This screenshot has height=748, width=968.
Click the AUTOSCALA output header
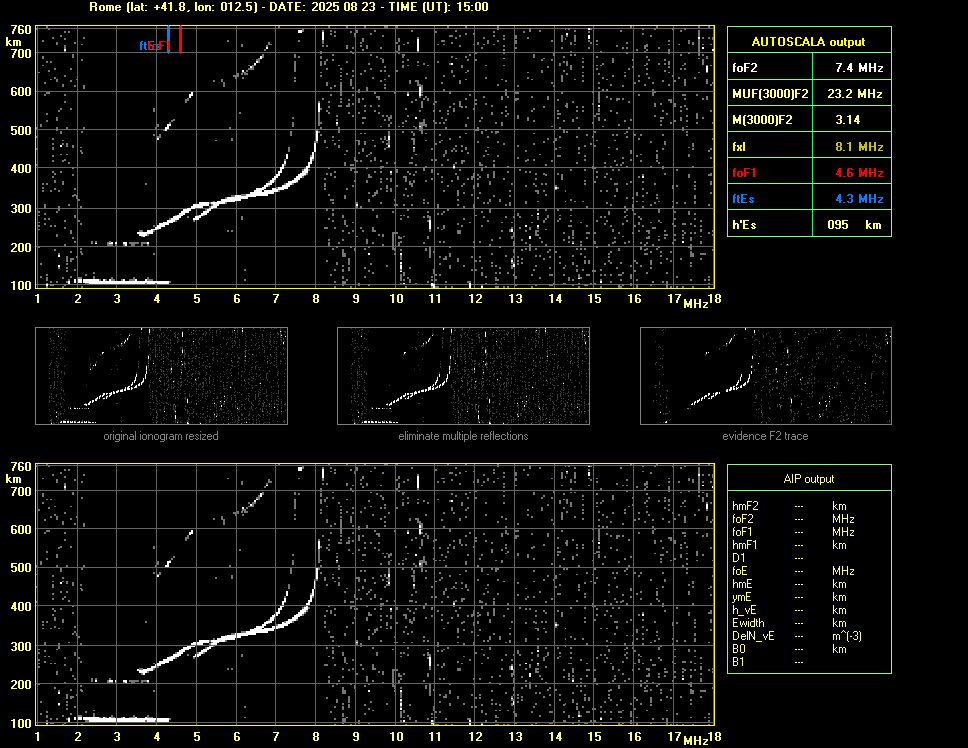coord(809,41)
